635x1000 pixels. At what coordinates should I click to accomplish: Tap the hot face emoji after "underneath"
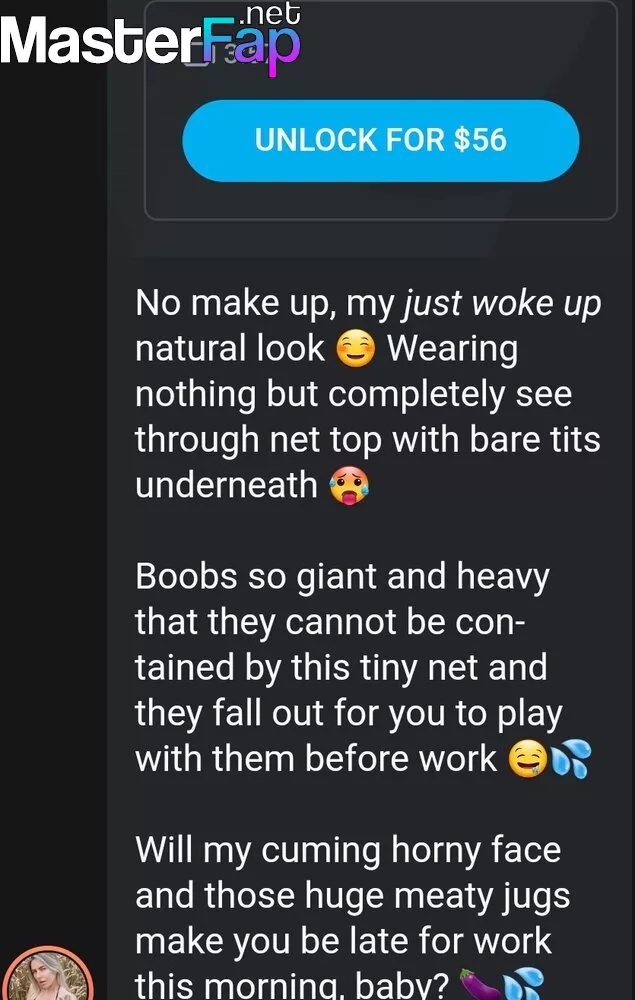point(349,485)
